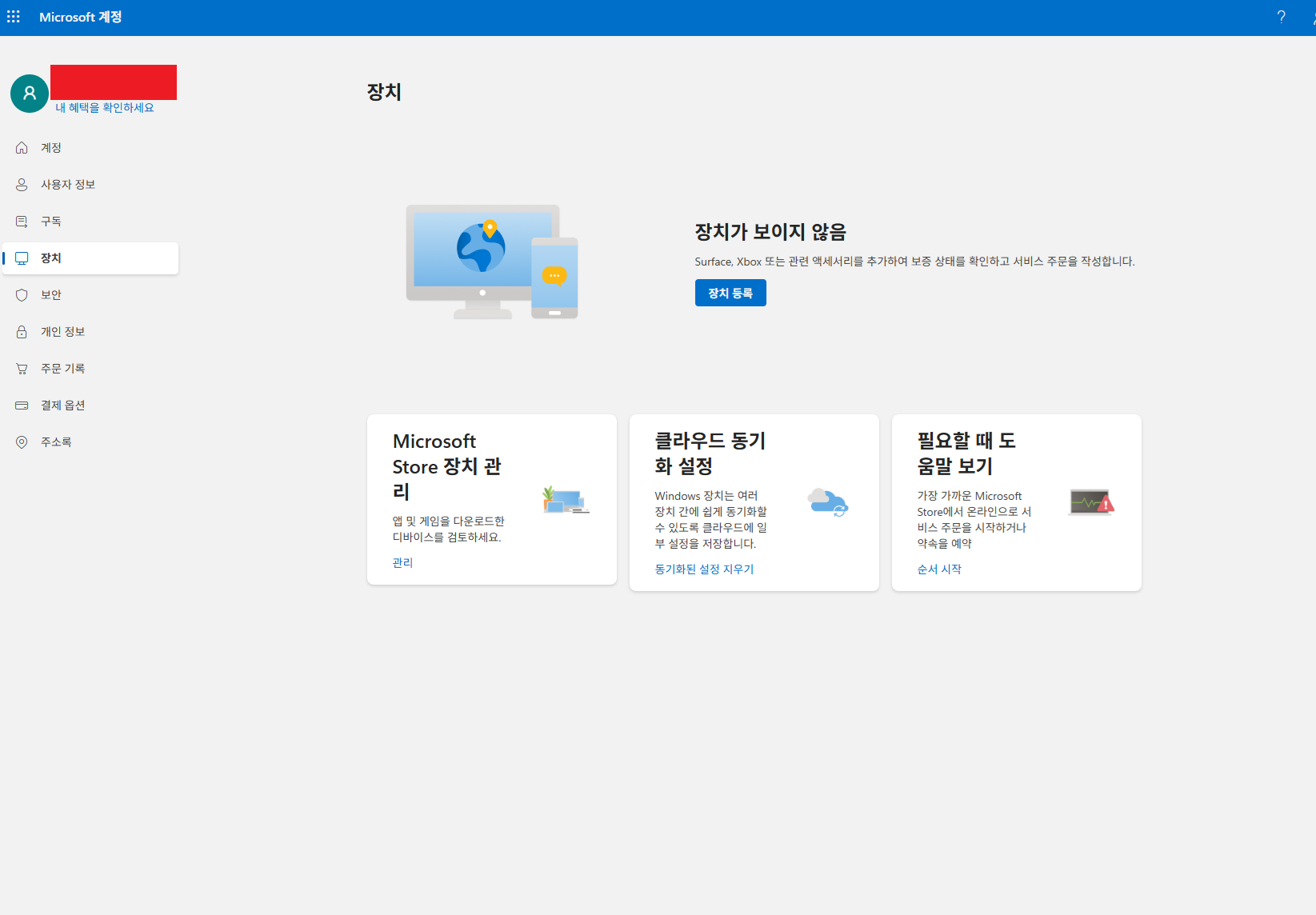
Task: Click the 동기화된 설정 지우기 link
Action: point(704,569)
